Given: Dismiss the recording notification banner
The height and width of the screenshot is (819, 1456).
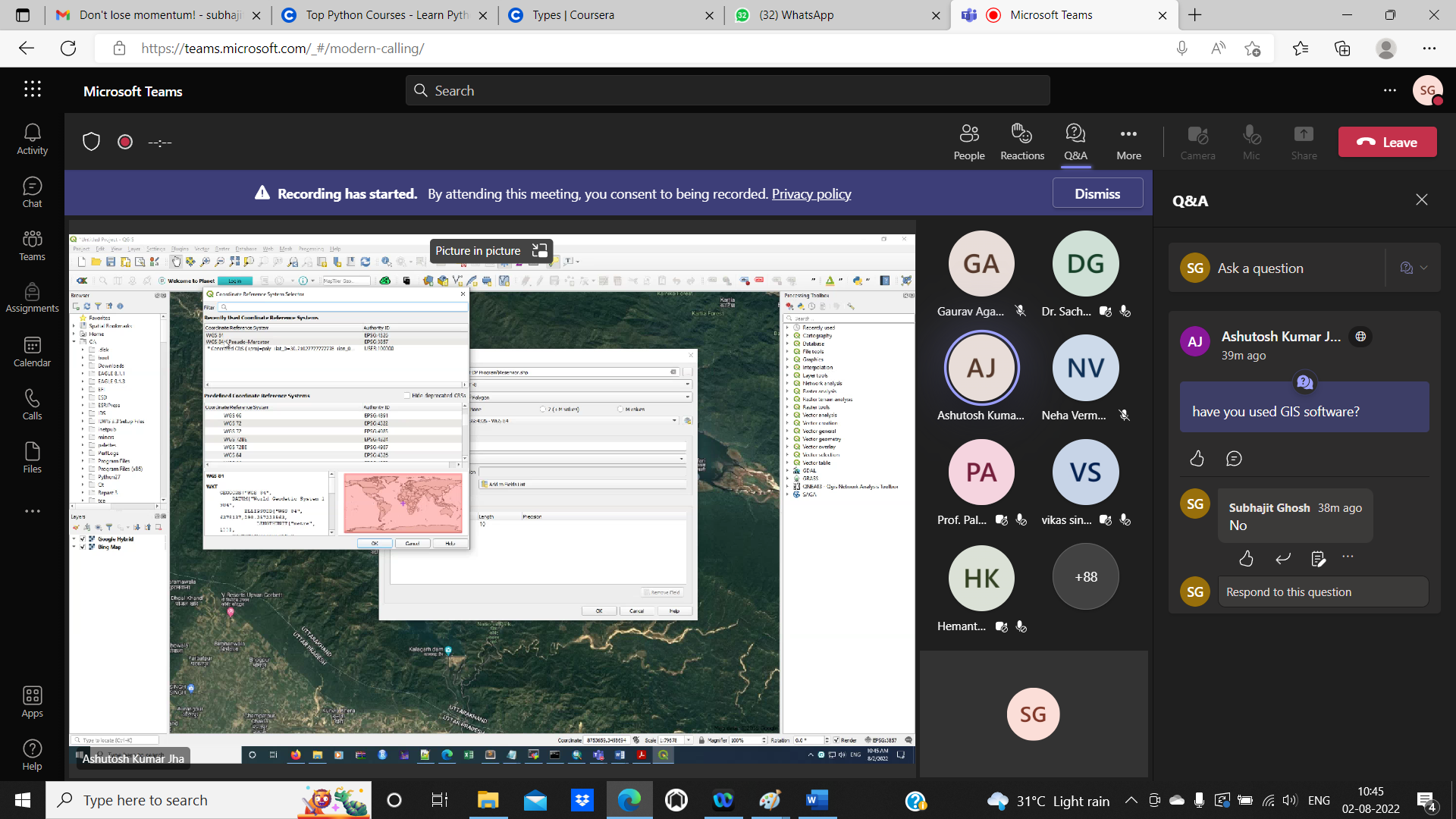Looking at the screenshot, I should (x=1097, y=193).
